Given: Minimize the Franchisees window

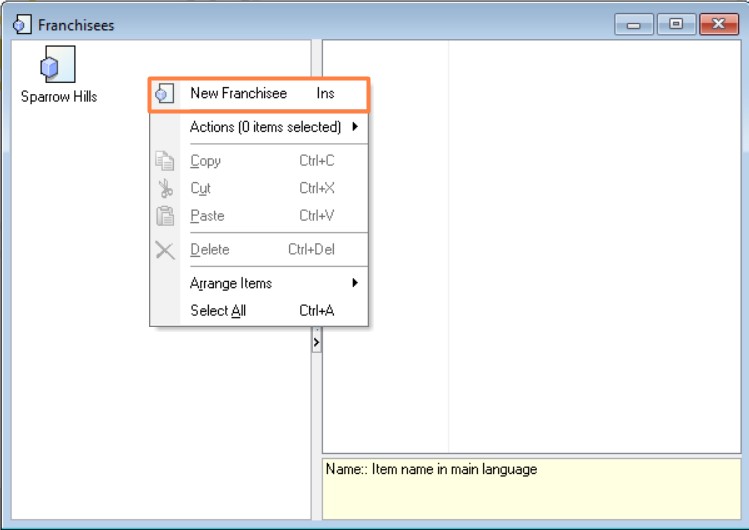Looking at the screenshot, I should [633, 24].
